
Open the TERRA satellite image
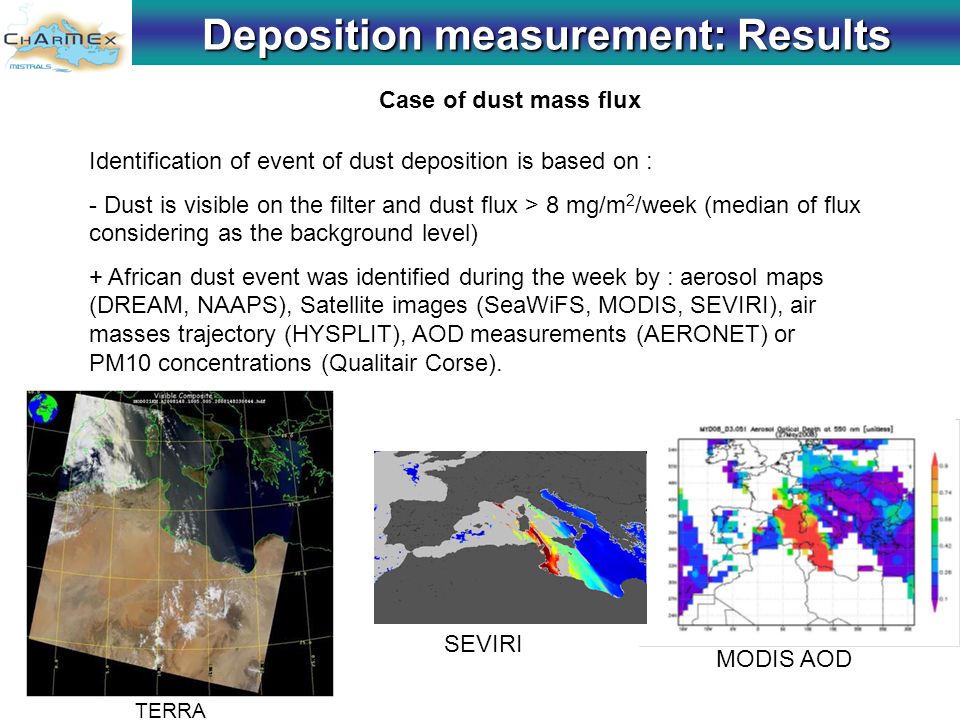(x=180, y=543)
